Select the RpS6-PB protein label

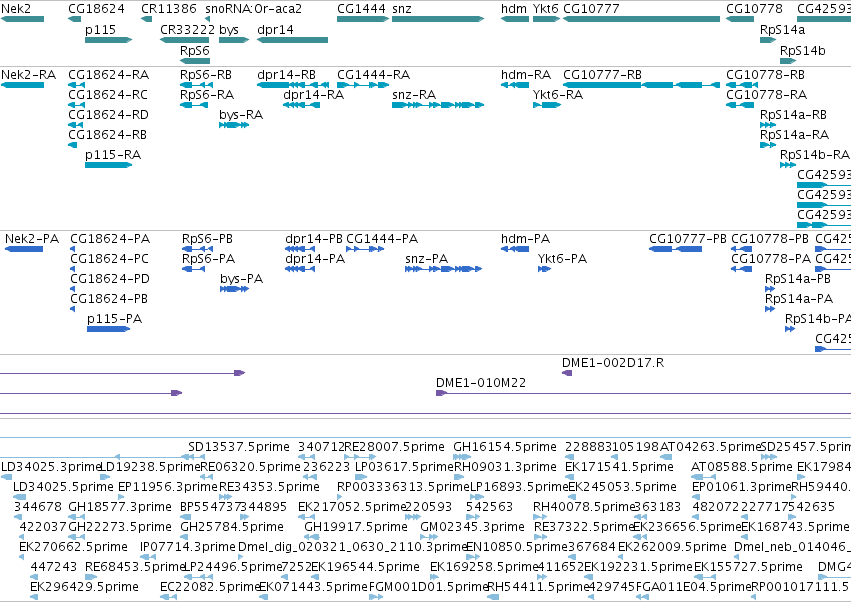(207, 238)
